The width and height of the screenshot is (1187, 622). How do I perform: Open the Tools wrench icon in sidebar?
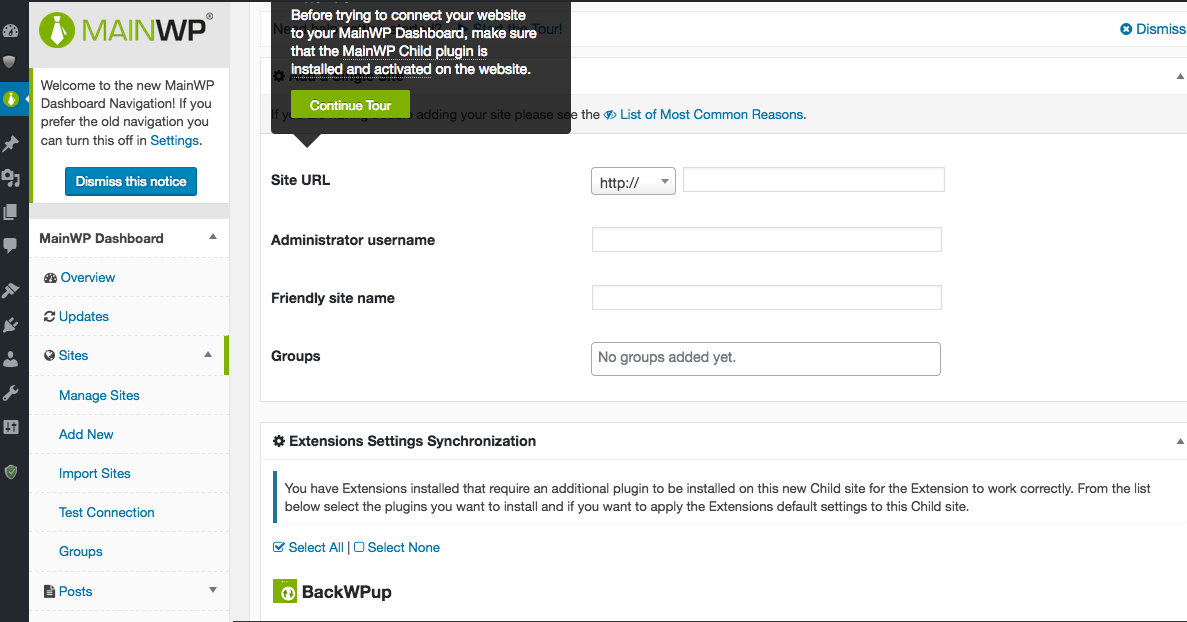click(11, 393)
